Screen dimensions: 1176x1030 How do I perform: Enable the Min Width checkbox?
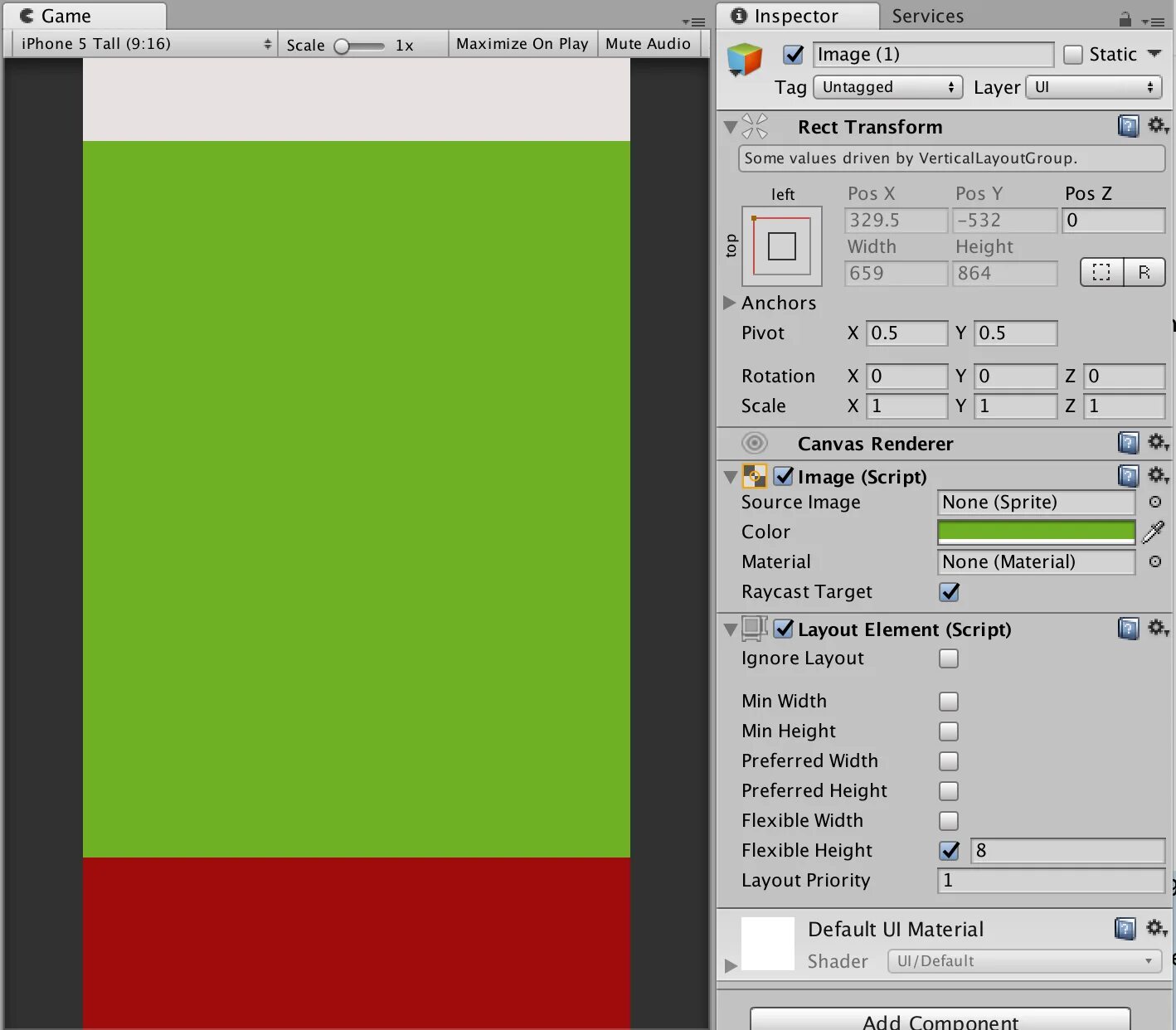pos(949,702)
